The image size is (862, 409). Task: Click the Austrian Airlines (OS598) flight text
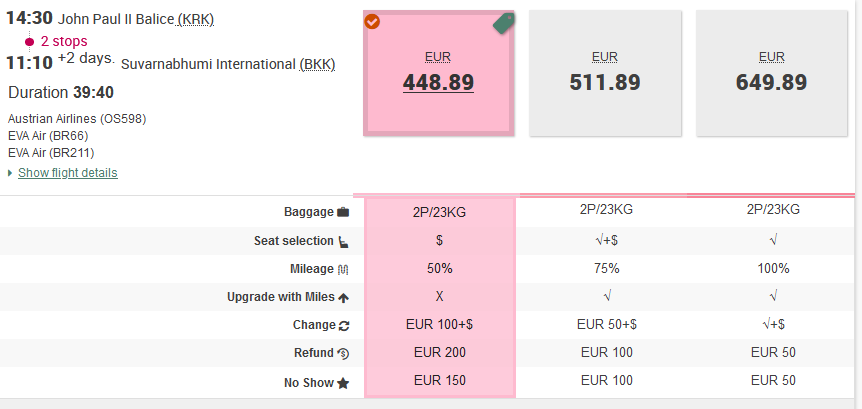click(77, 119)
